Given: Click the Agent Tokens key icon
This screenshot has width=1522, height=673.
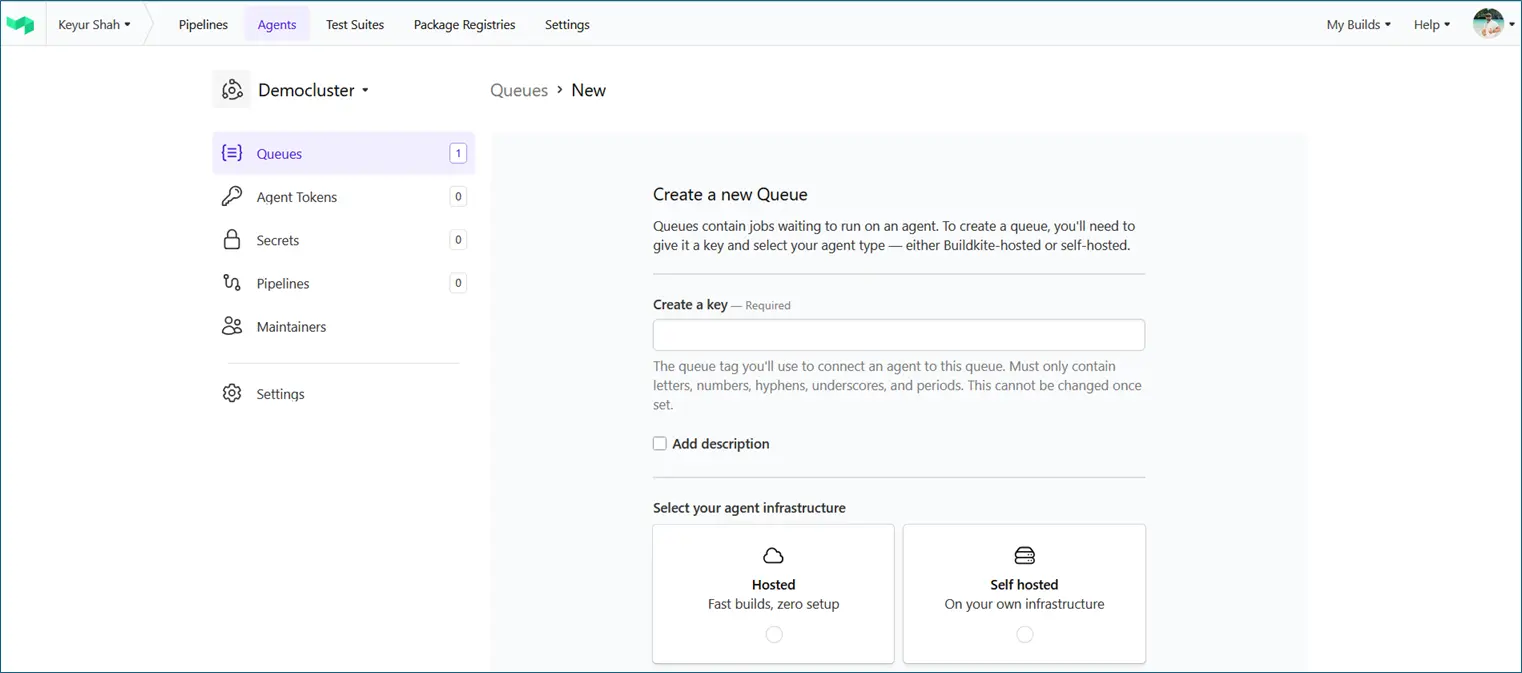Looking at the screenshot, I should (232, 197).
